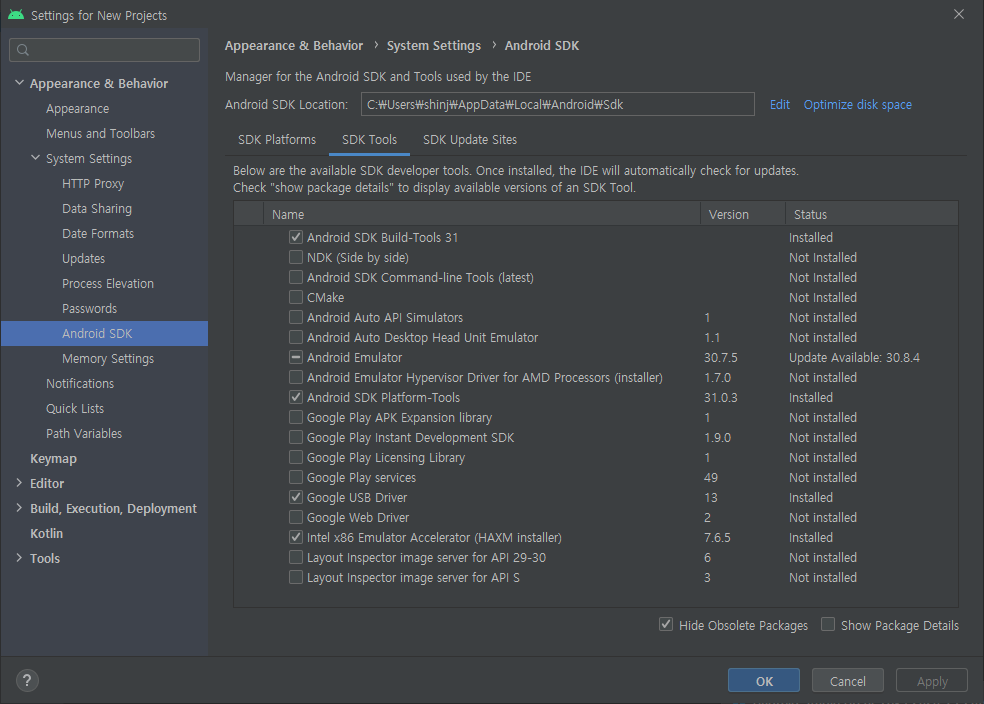Collapse the System Settings chevron
Screen dimensions: 984x704
click(36, 158)
